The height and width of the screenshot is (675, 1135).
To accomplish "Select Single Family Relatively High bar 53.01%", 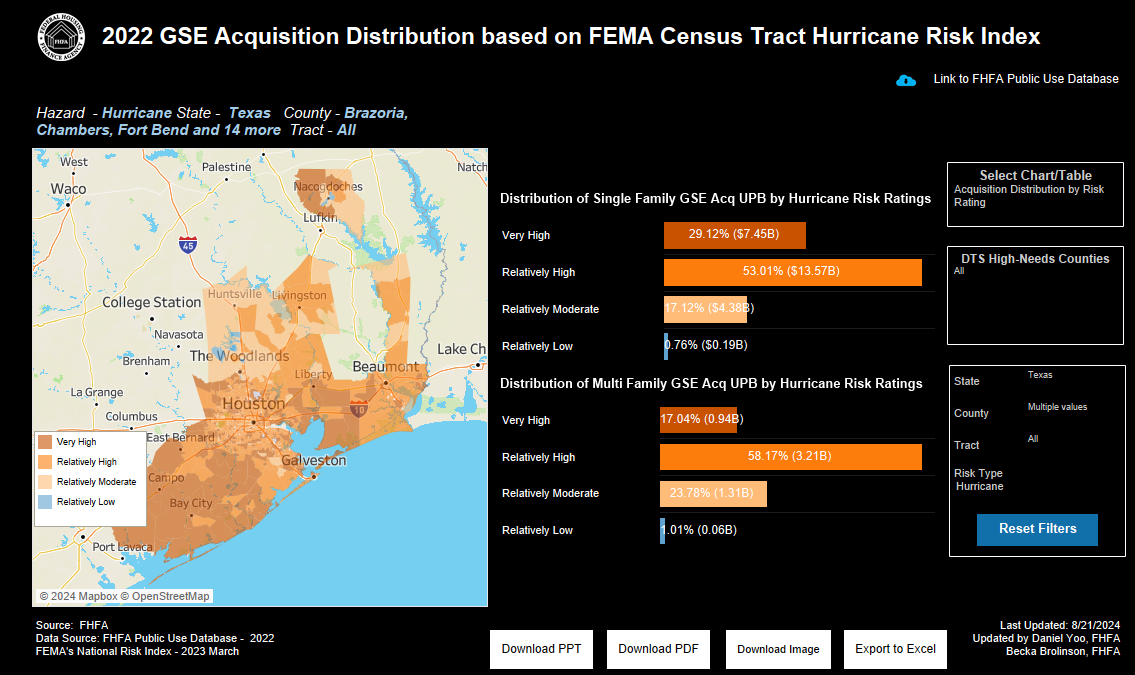I will coord(793,272).
